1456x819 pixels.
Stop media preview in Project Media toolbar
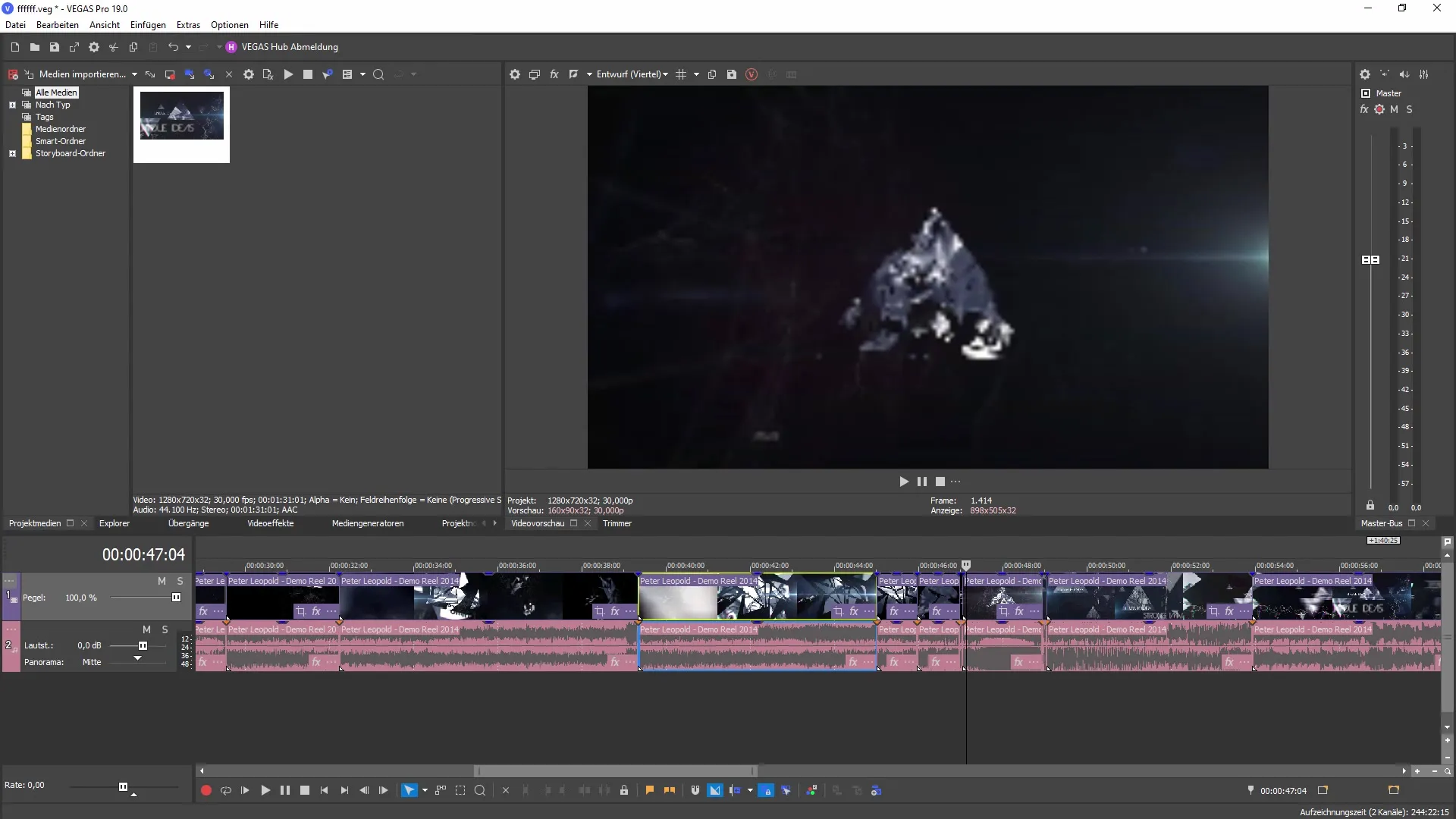pos(308,74)
